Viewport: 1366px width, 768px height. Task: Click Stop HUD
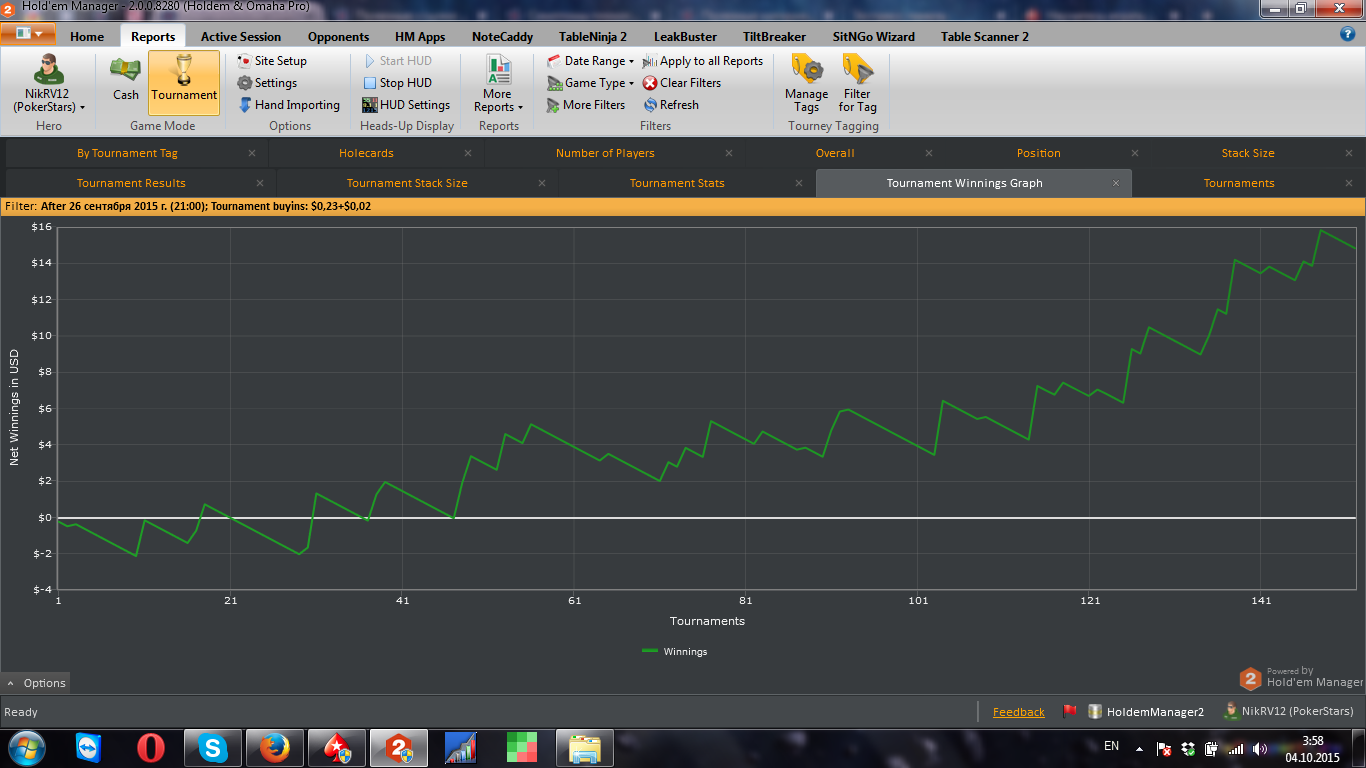coord(397,83)
